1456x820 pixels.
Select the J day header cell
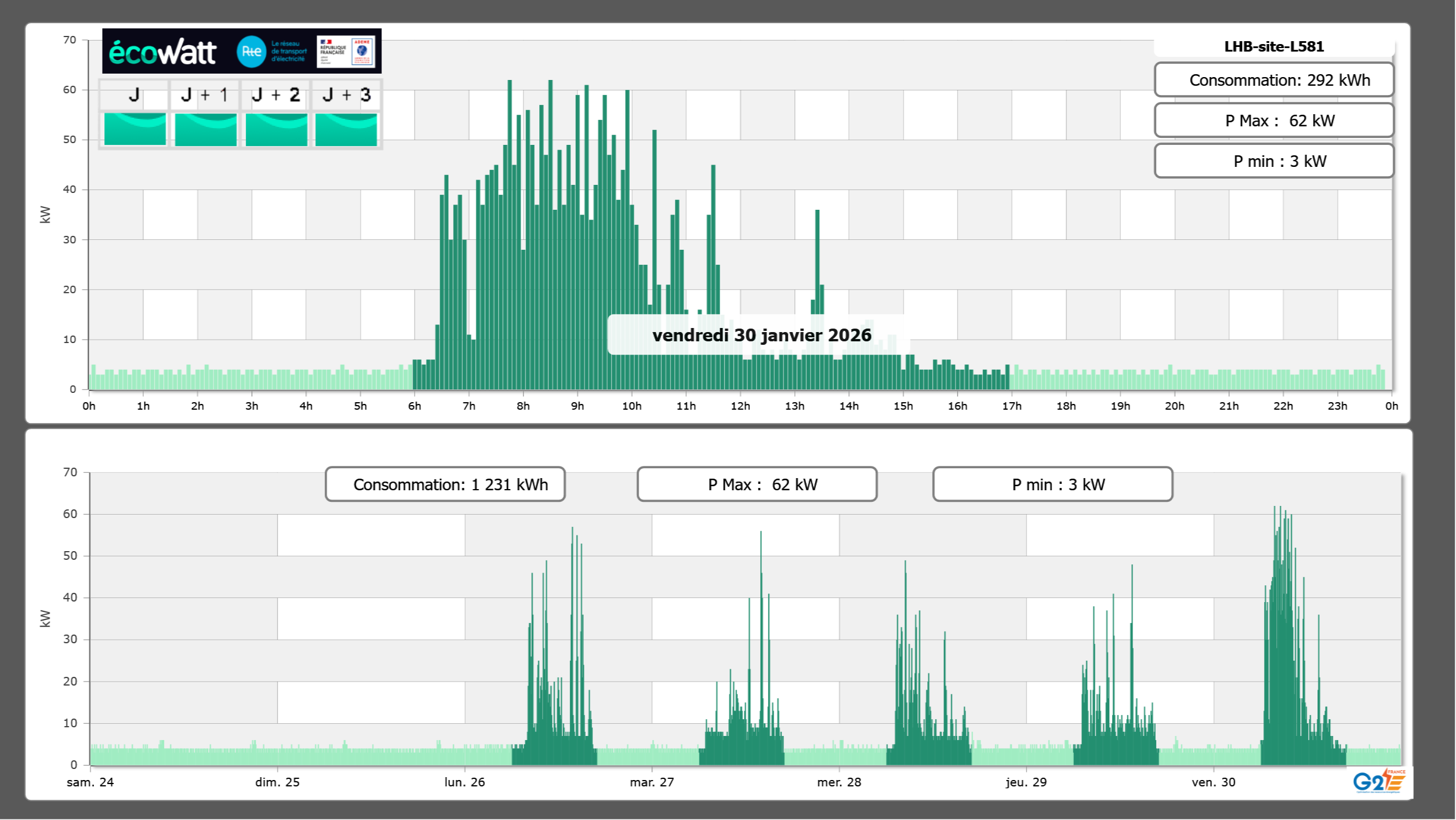134,95
